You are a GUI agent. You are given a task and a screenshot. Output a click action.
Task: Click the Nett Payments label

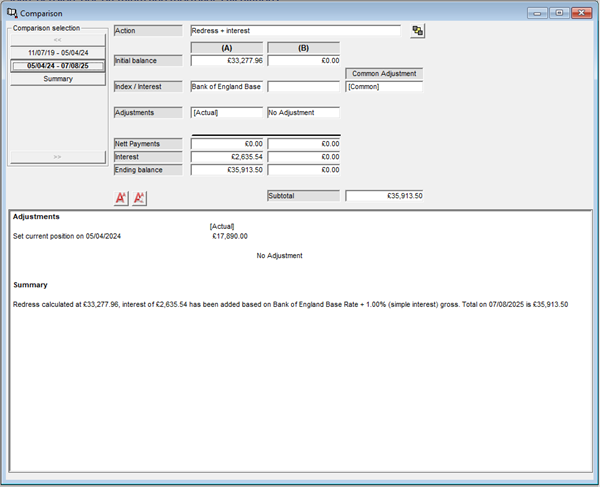click(148, 144)
